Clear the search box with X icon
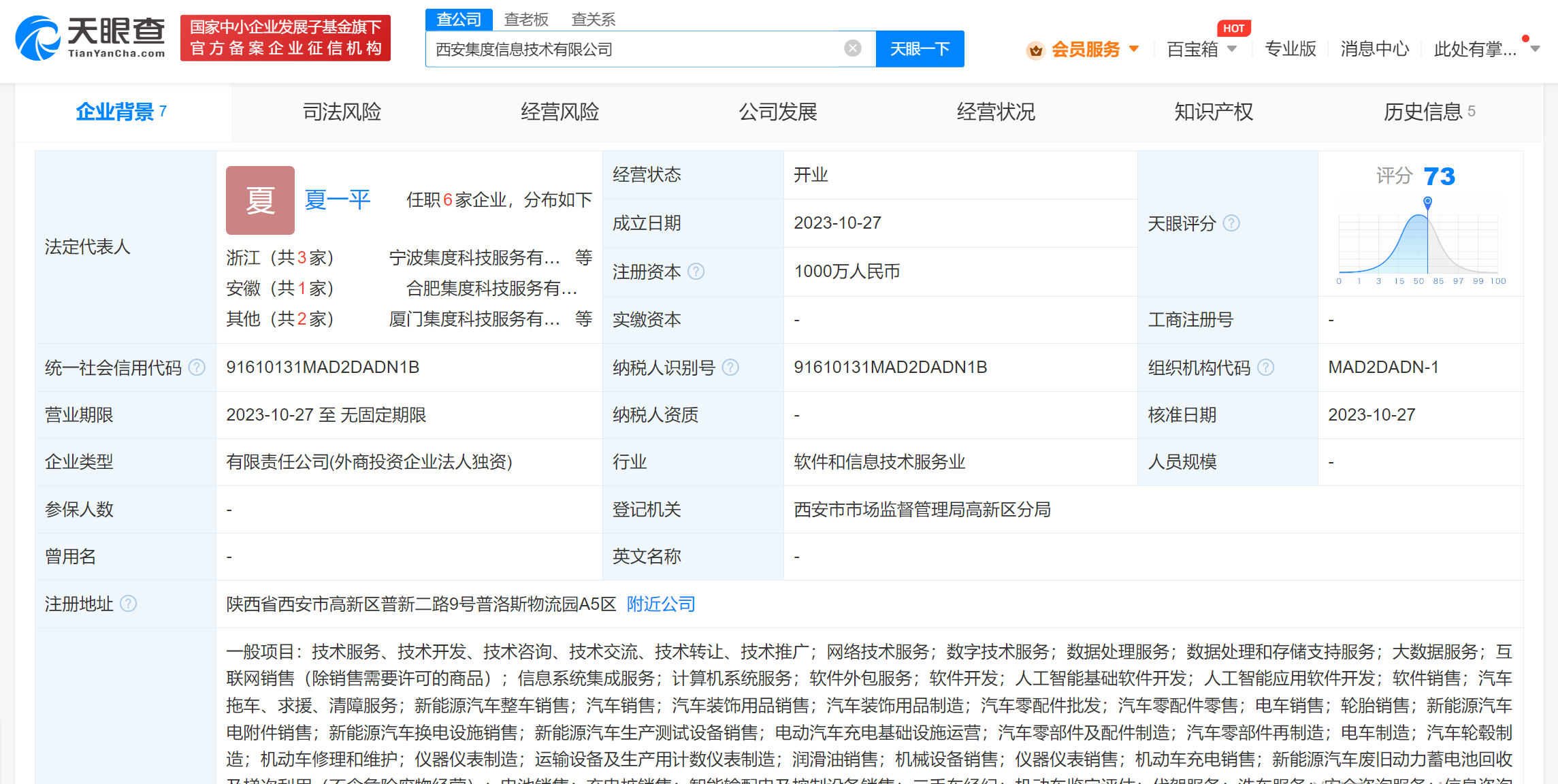The width and height of the screenshot is (1558, 784). (852, 48)
